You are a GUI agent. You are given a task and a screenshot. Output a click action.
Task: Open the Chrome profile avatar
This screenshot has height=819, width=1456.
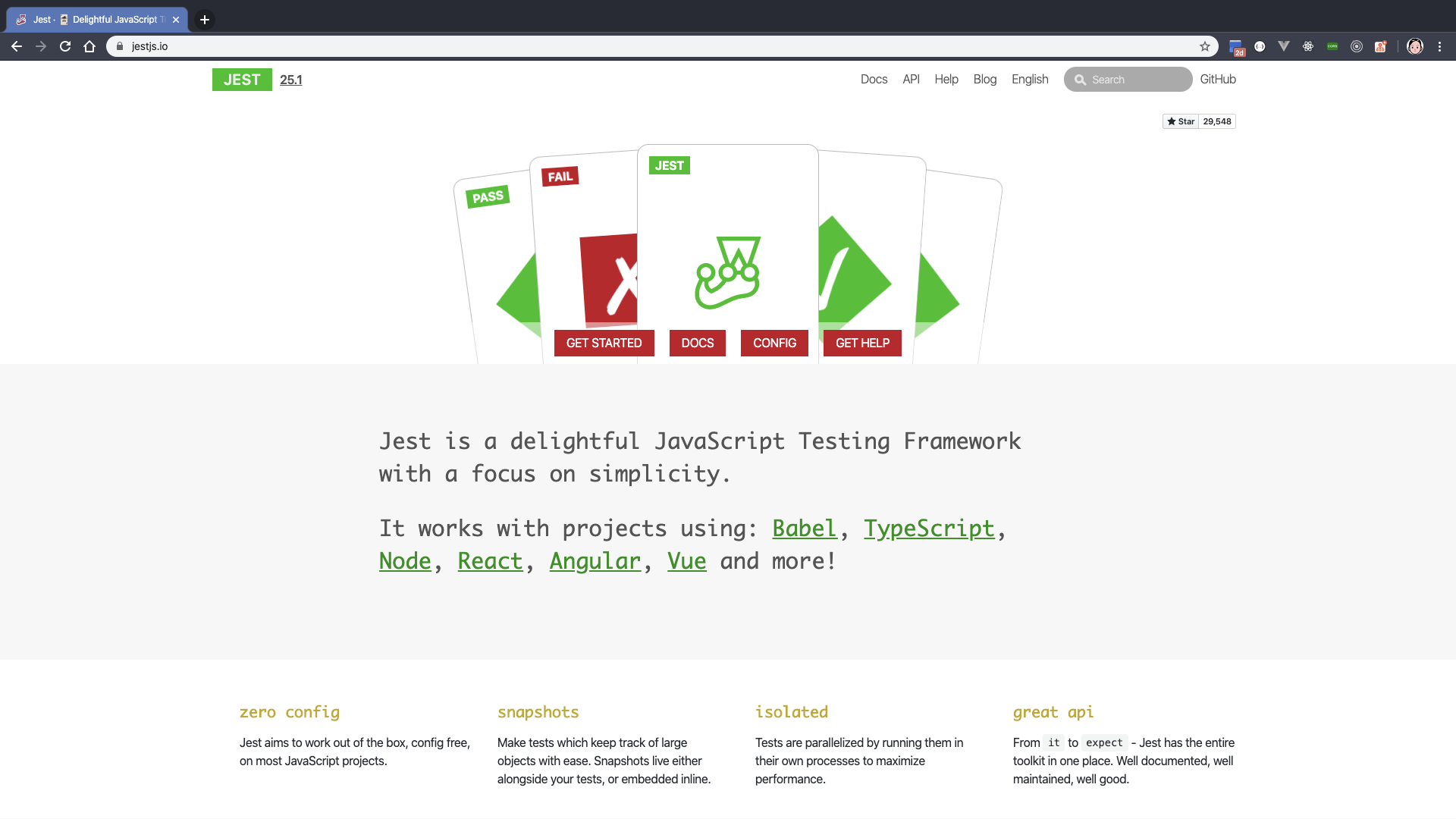click(1415, 46)
